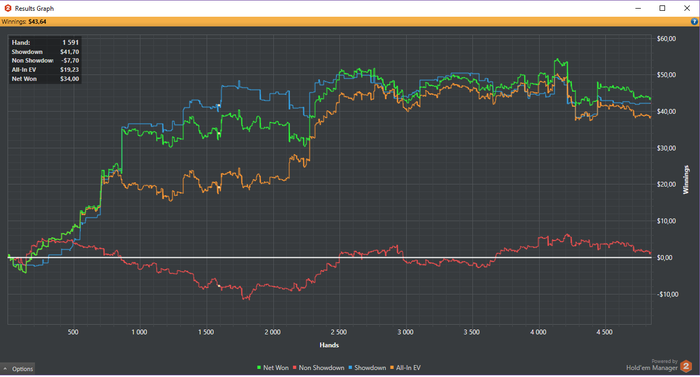This screenshot has height=377, width=700.
Task: Click the 3 000 hands axis label
Action: click(405, 332)
